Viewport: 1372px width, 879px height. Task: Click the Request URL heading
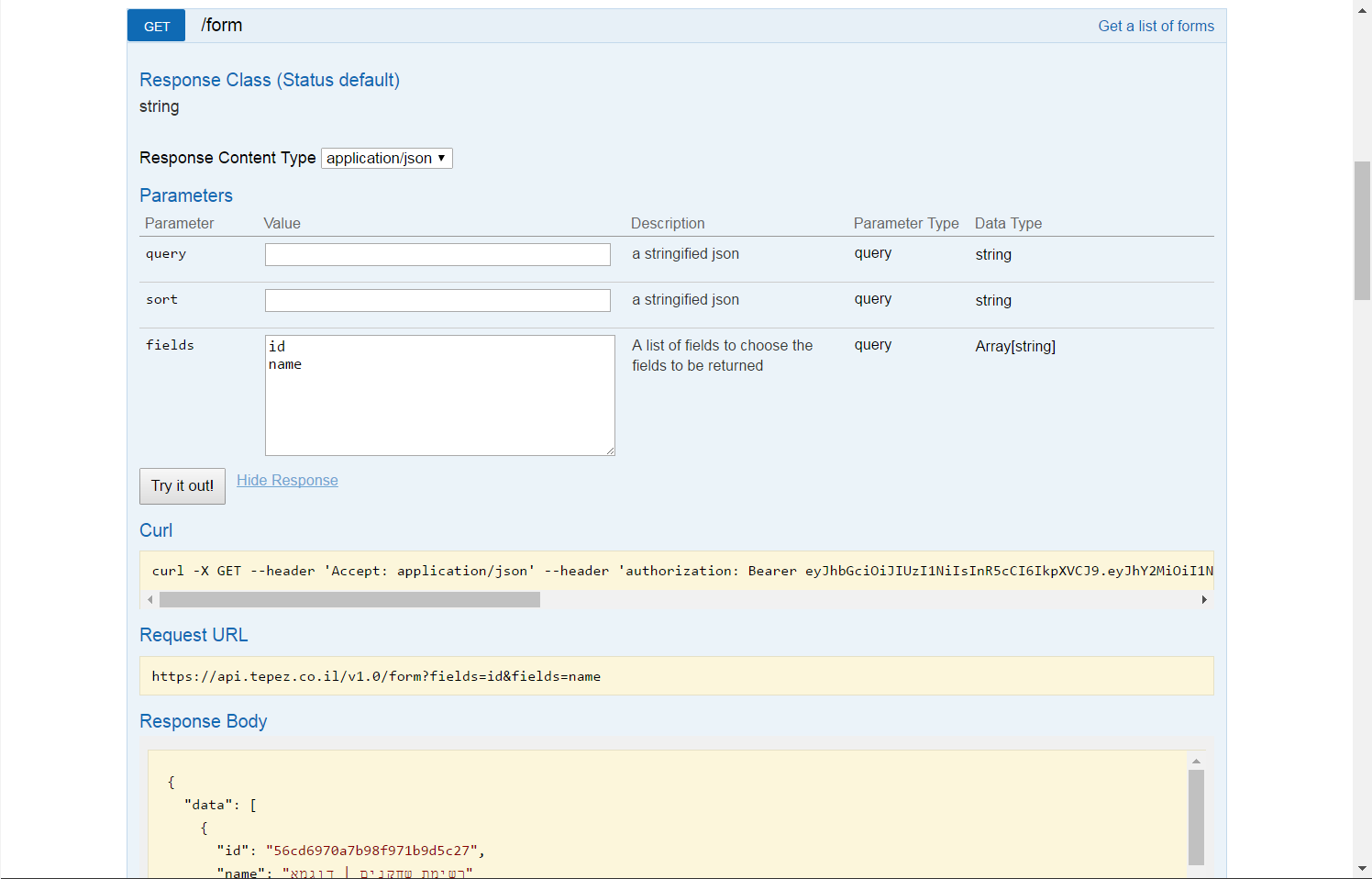(x=194, y=635)
